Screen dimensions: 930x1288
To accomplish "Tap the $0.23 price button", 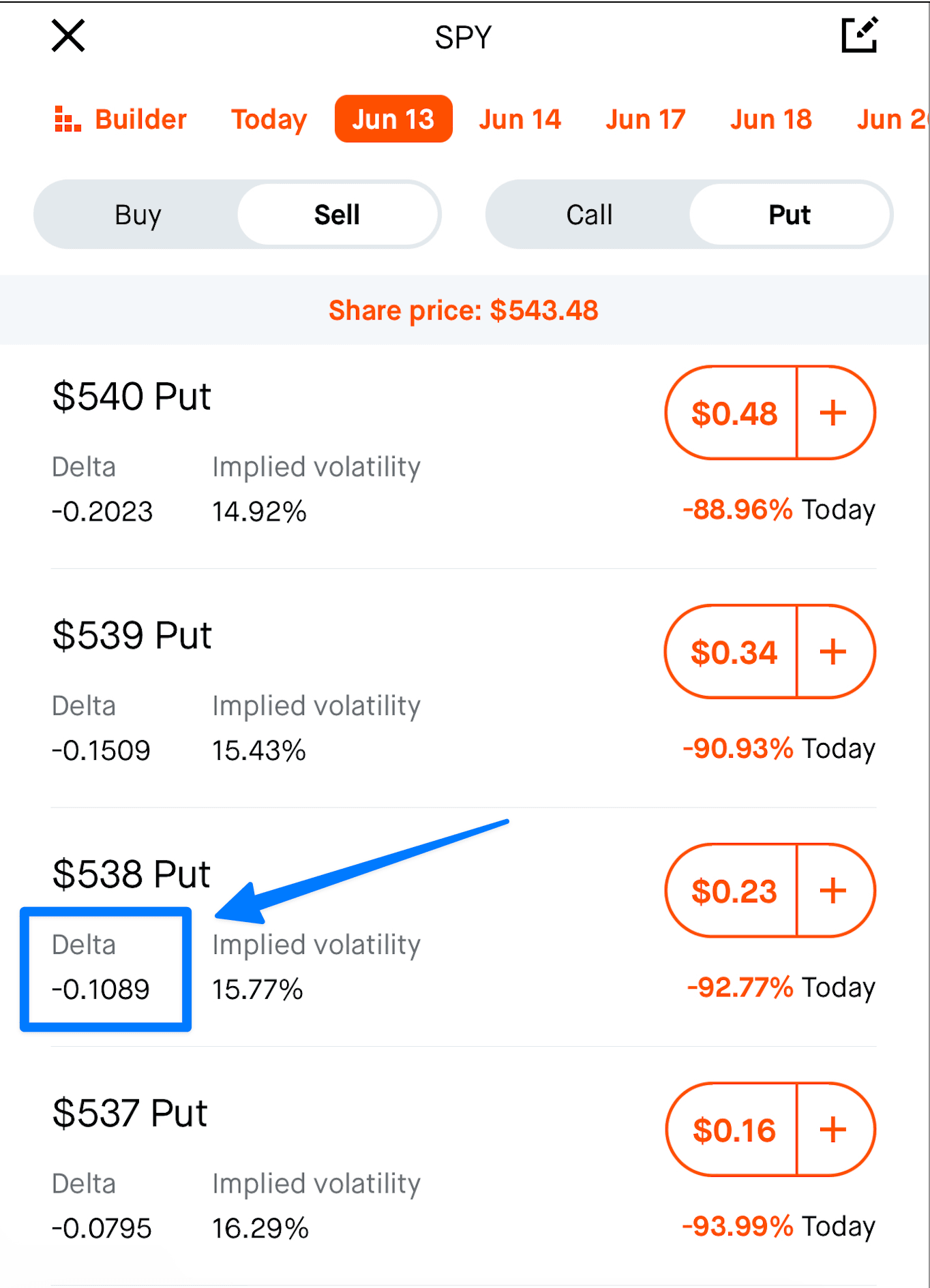I will pyautogui.click(x=733, y=891).
